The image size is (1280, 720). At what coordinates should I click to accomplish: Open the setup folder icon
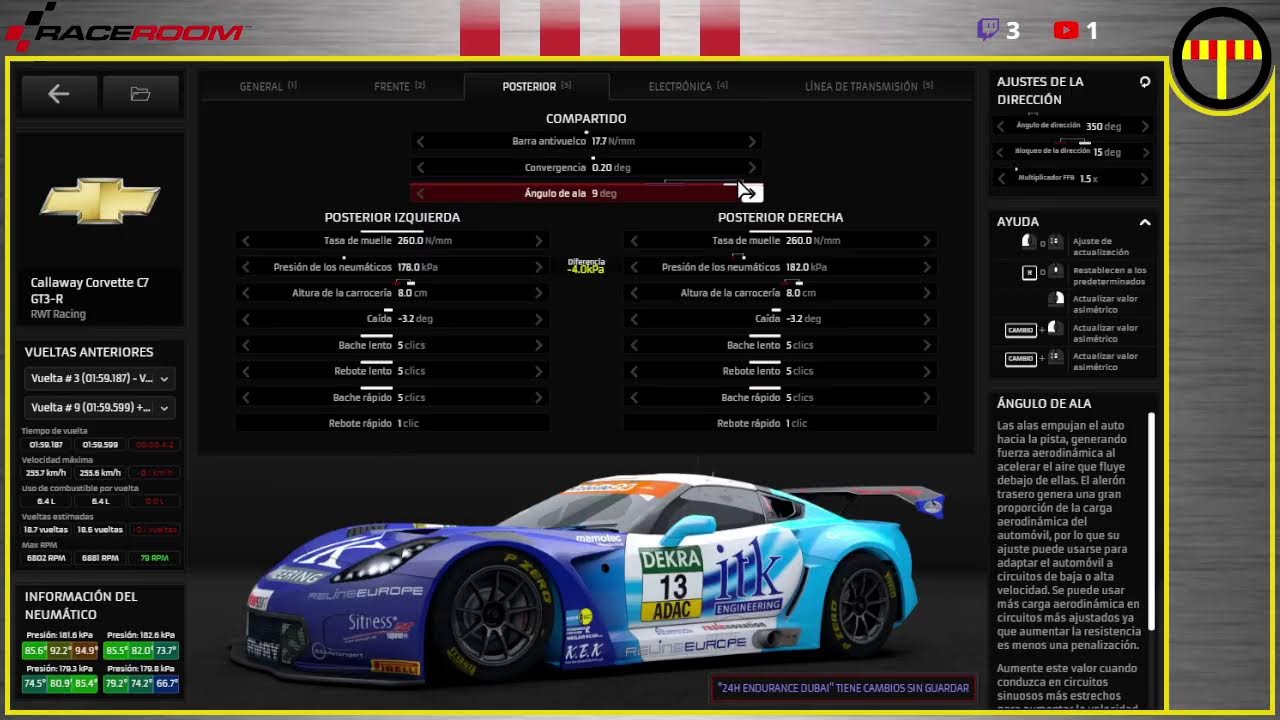140,94
